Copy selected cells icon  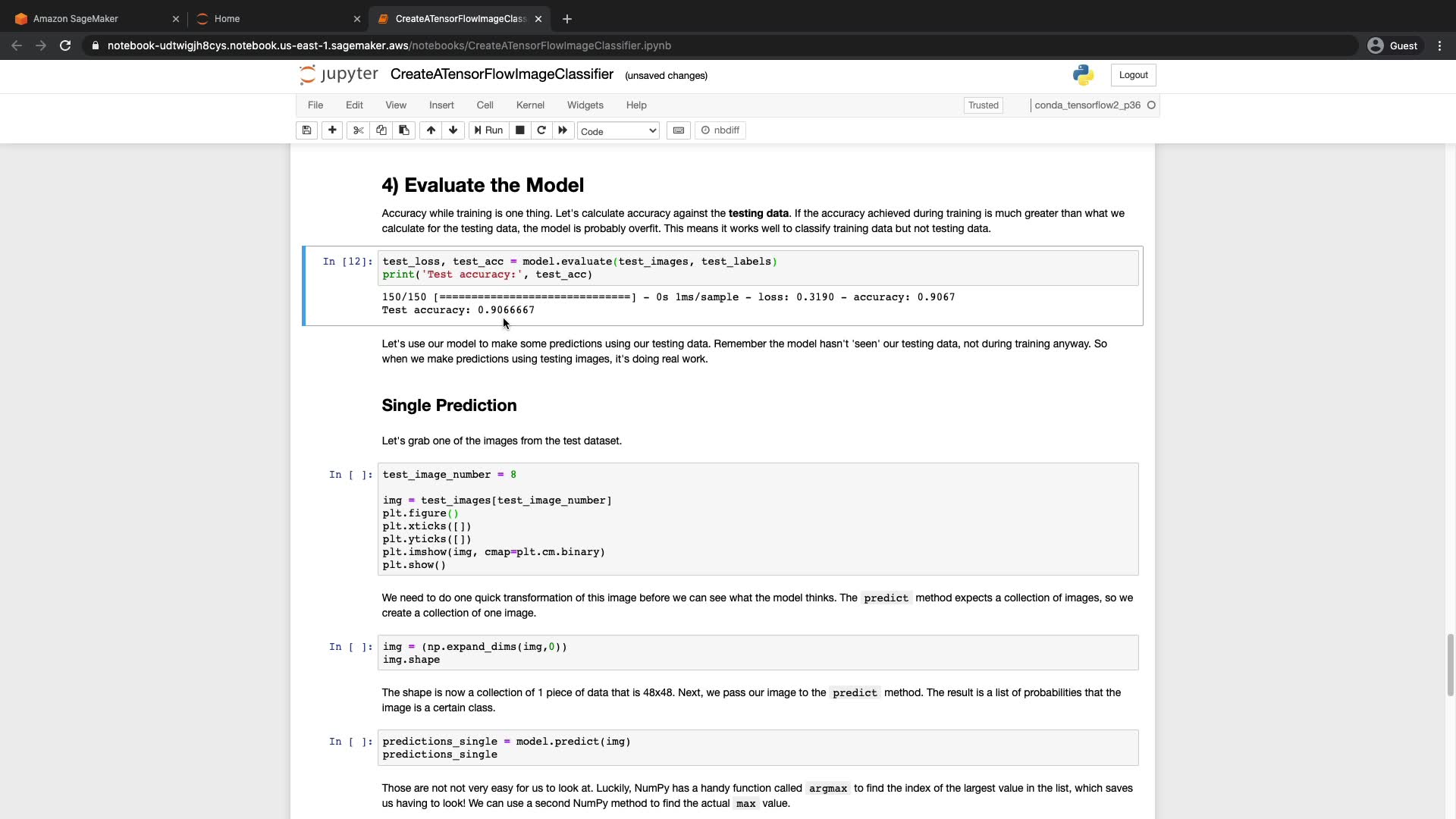[381, 130]
